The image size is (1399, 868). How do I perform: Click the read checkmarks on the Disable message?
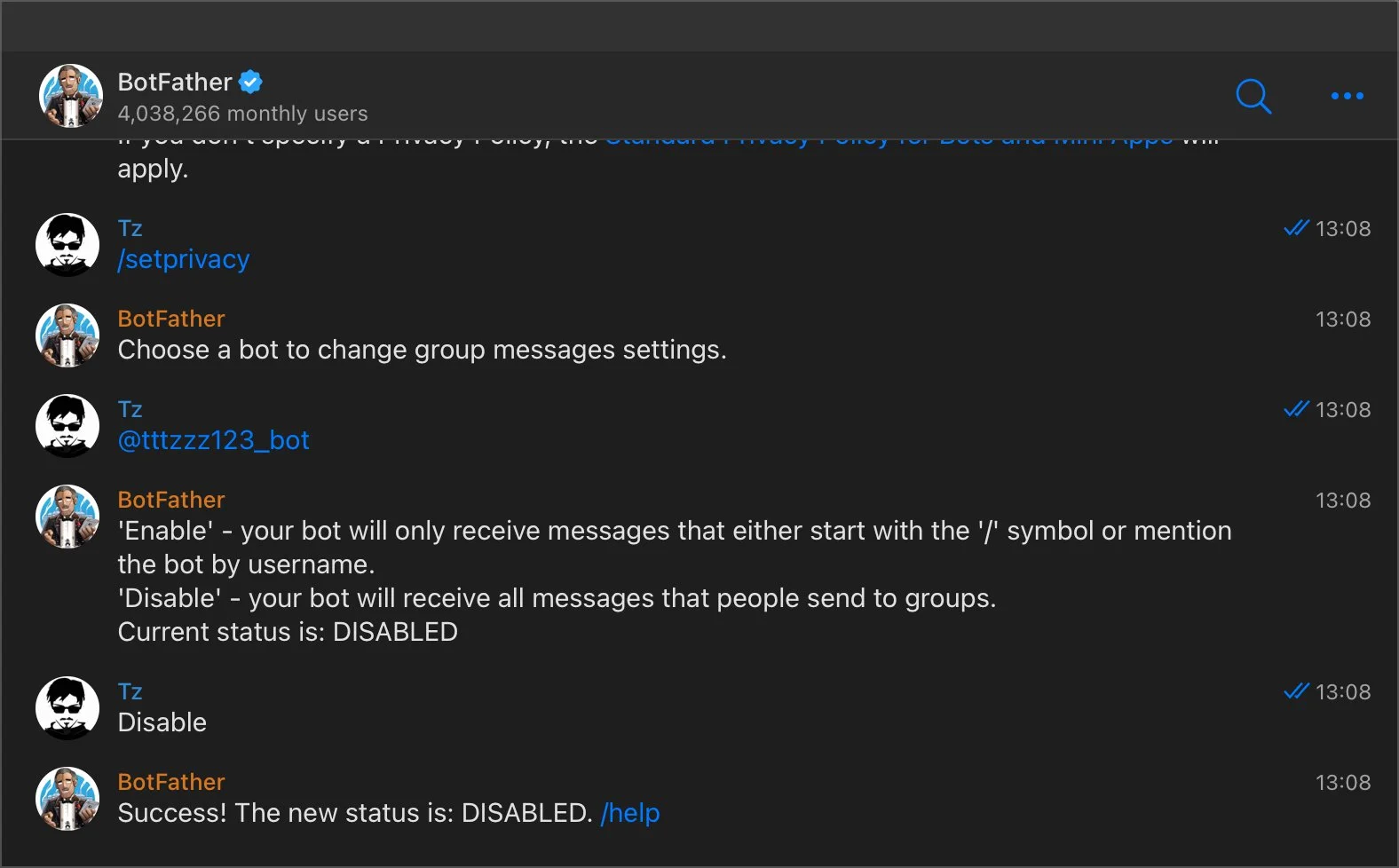point(1296,691)
